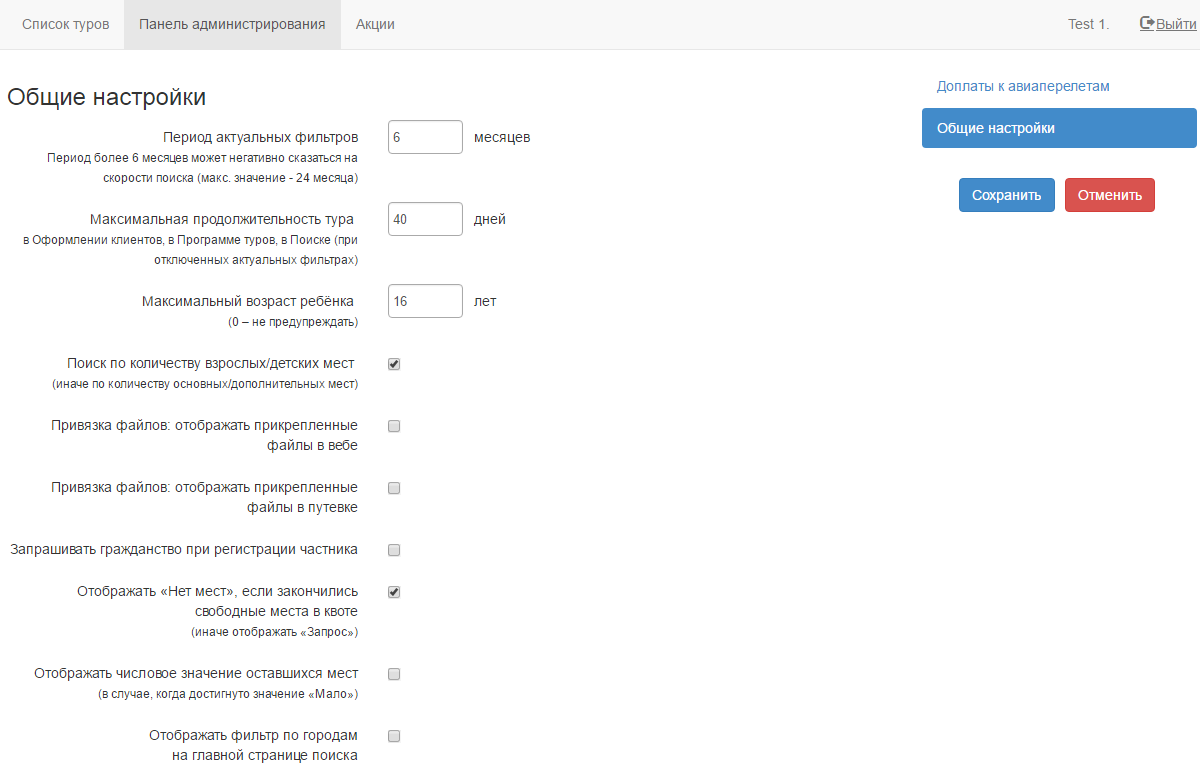Click the logout icon next to Выйти
Screen dimensions: 1200x778
[1147, 23]
